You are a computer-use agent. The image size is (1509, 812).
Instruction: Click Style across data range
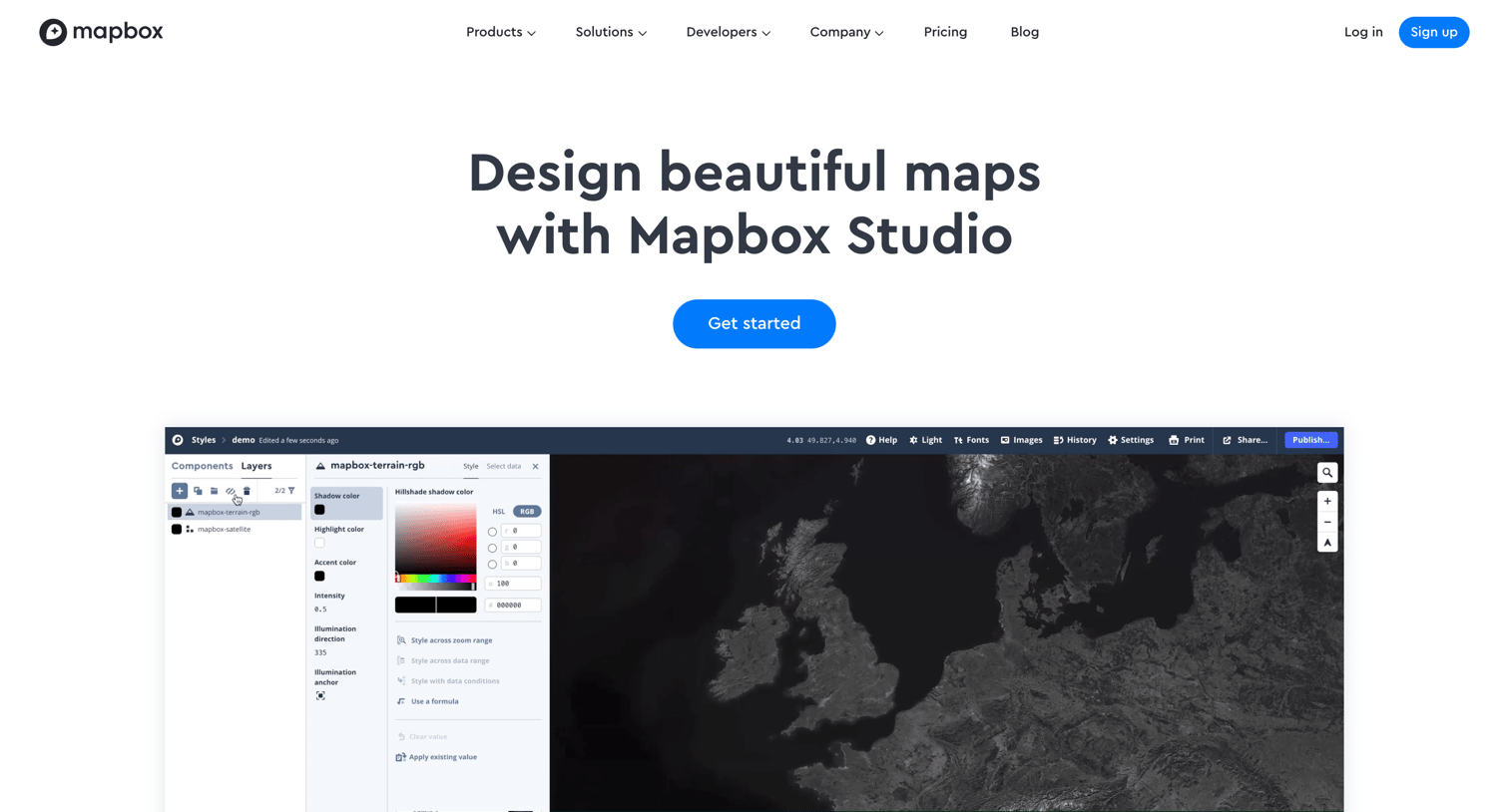(443, 660)
